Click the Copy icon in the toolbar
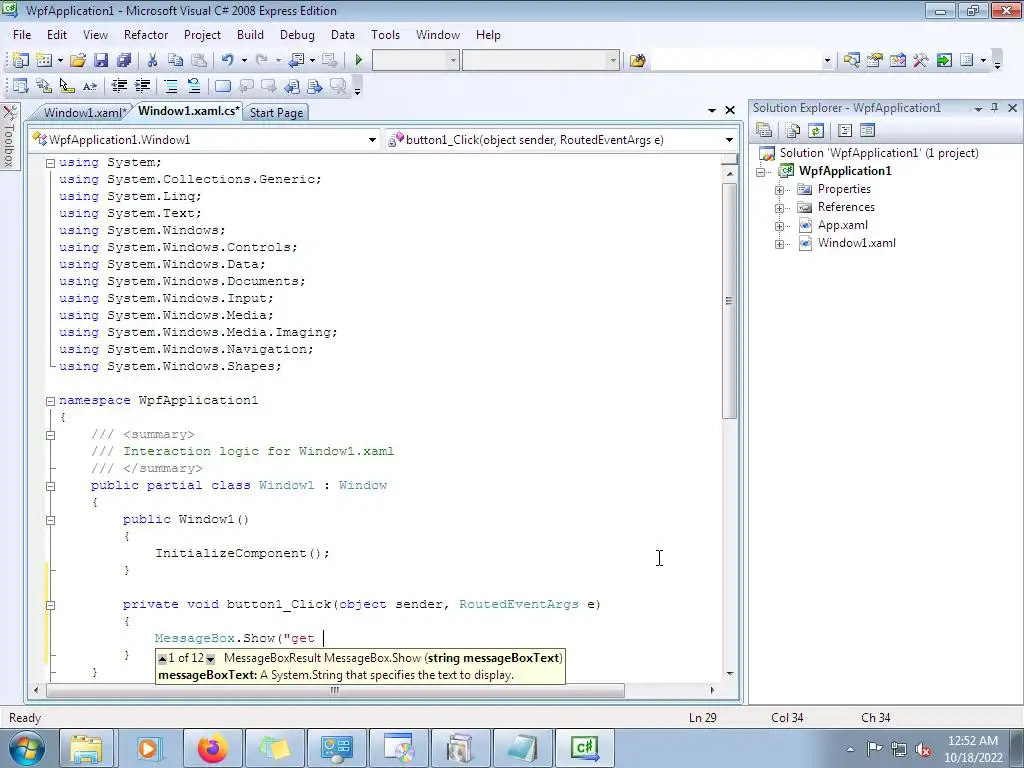Screen dimensions: 1024x768 click(175, 60)
